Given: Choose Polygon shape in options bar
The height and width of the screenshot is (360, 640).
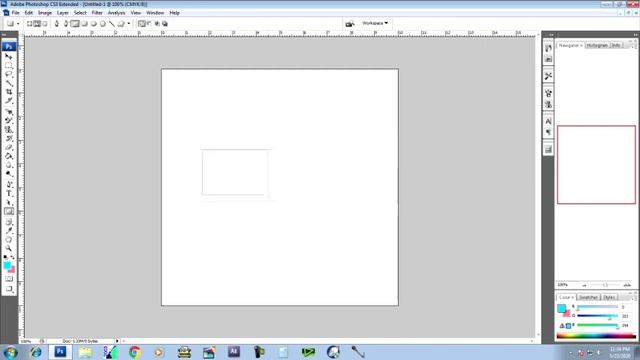Looking at the screenshot, I should [103, 24].
